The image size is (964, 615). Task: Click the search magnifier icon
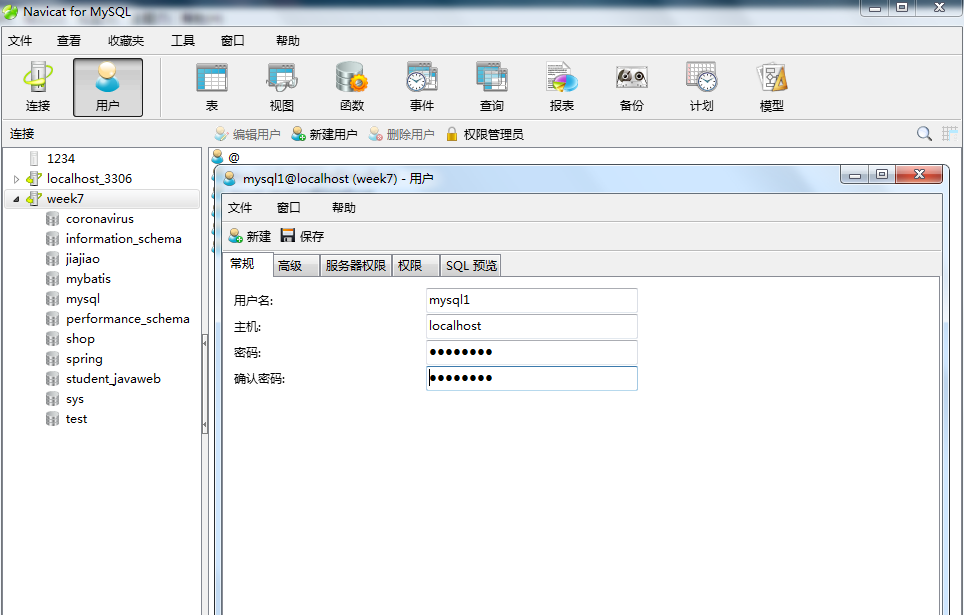(x=924, y=133)
